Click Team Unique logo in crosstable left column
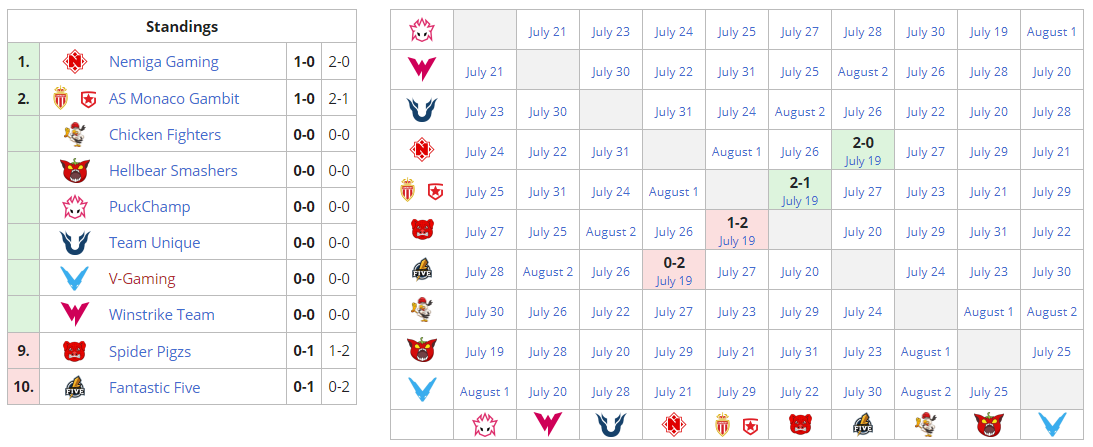Image resolution: width=1093 pixels, height=447 pixels. (421, 110)
